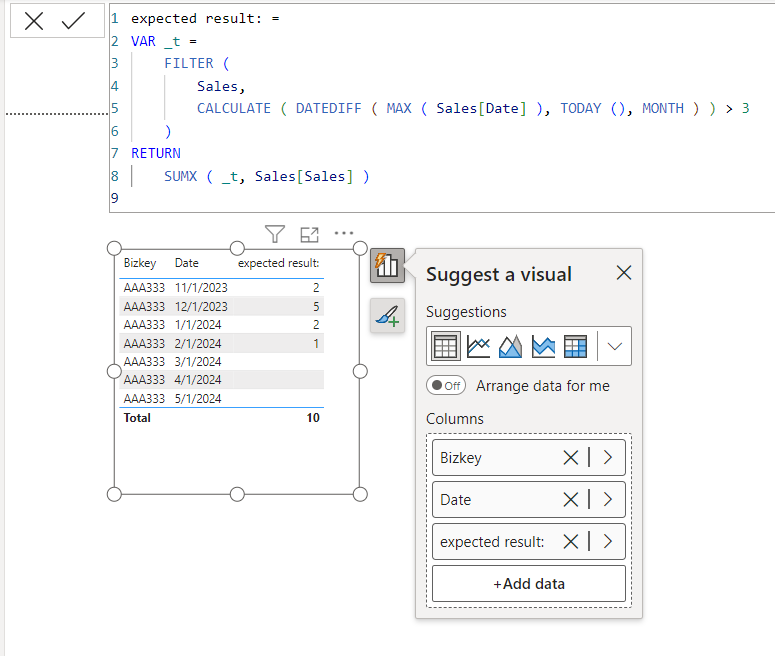Viewport: 775px width, 656px height.
Task: Select the 5/1/2024 date cell
Action: click(198, 398)
